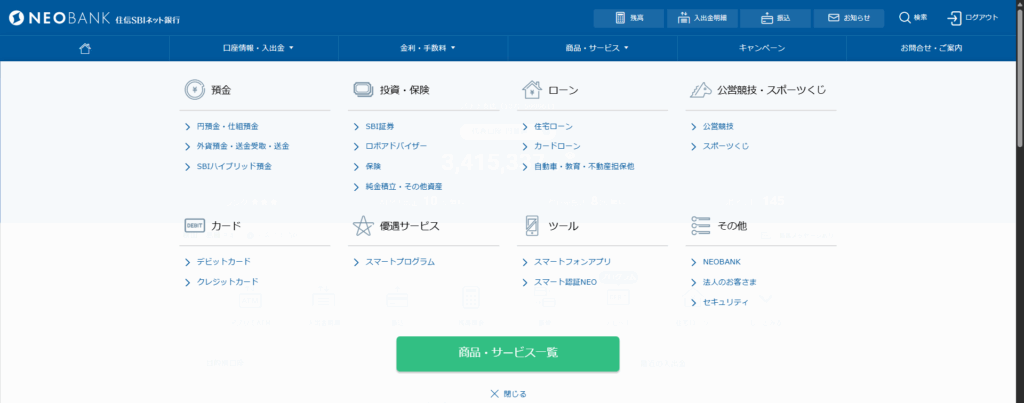
Task: Click the yen coin 預金 icon
Action: (194, 90)
